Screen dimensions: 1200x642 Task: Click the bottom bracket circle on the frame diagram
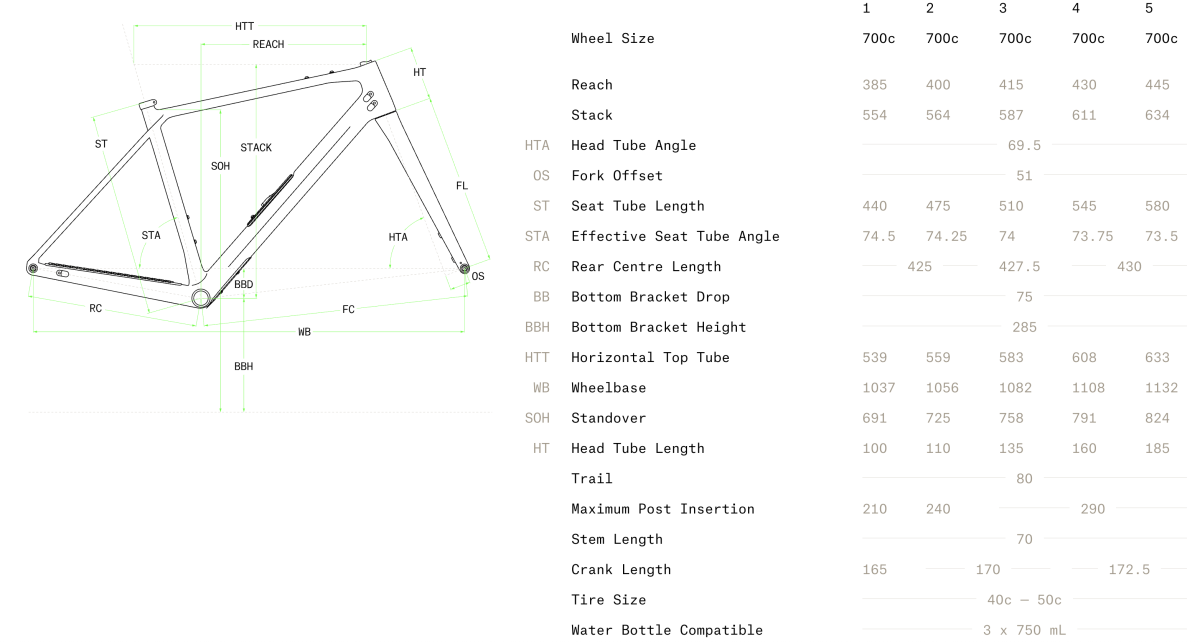click(x=201, y=297)
